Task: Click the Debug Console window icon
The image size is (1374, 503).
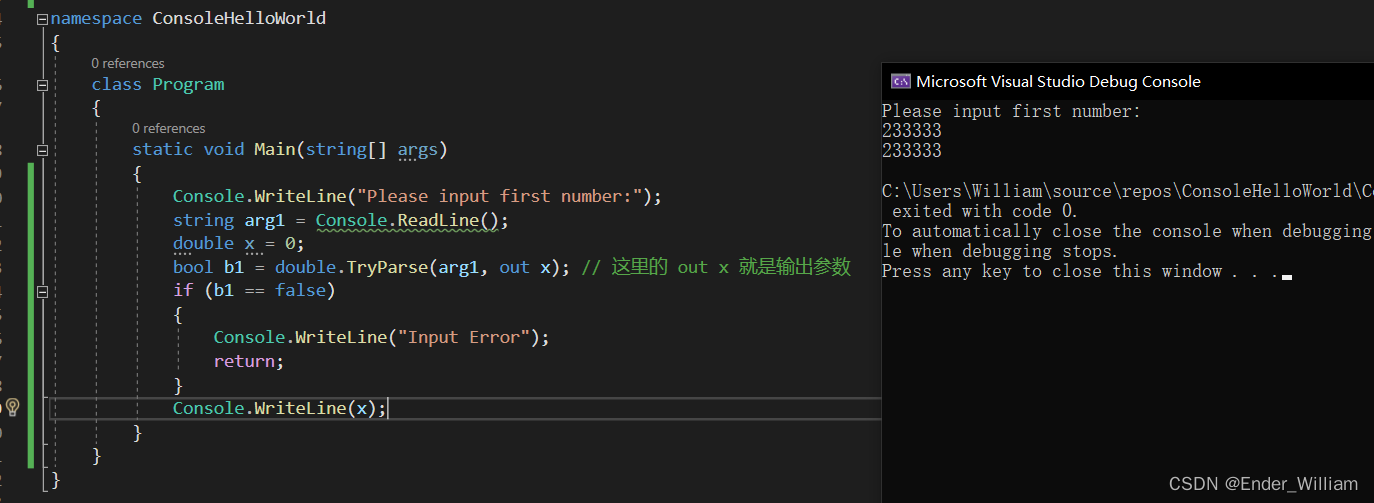Action: point(900,82)
